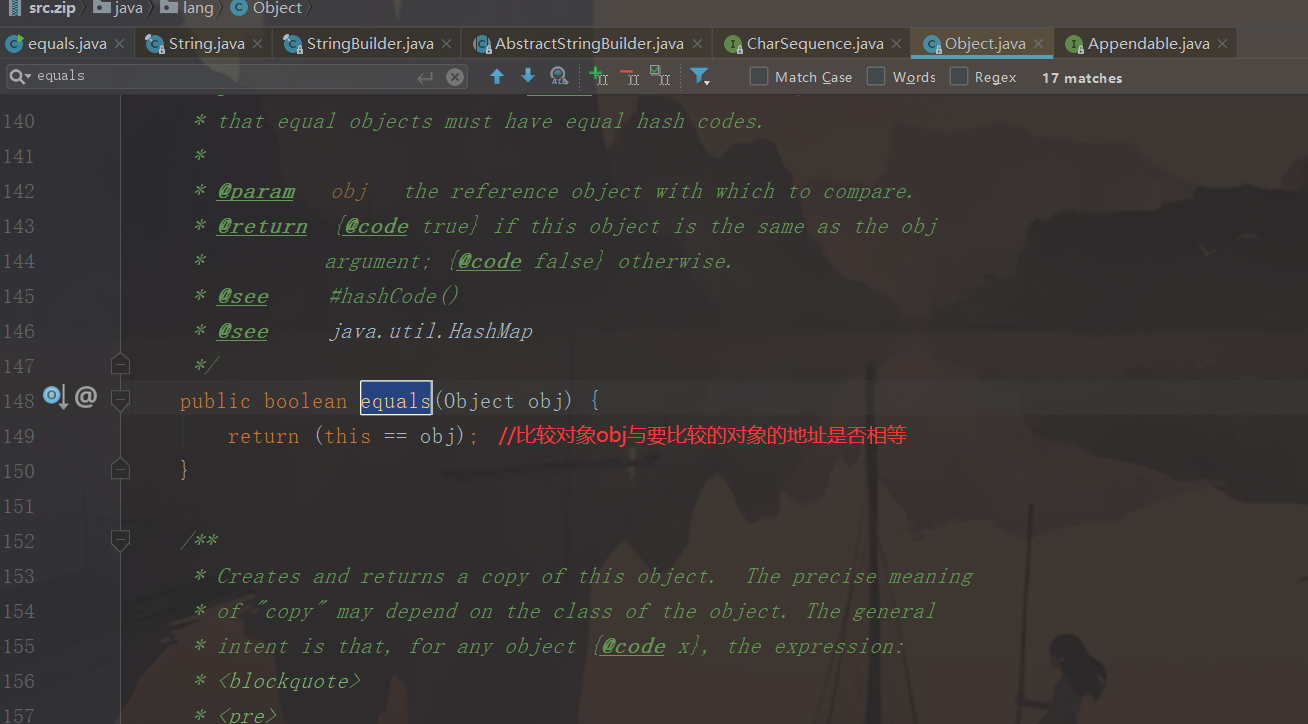The height and width of the screenshot is (724, 1308).
Task: Click java.util.HashMap reference on line 146
Action: coord(431,331)
